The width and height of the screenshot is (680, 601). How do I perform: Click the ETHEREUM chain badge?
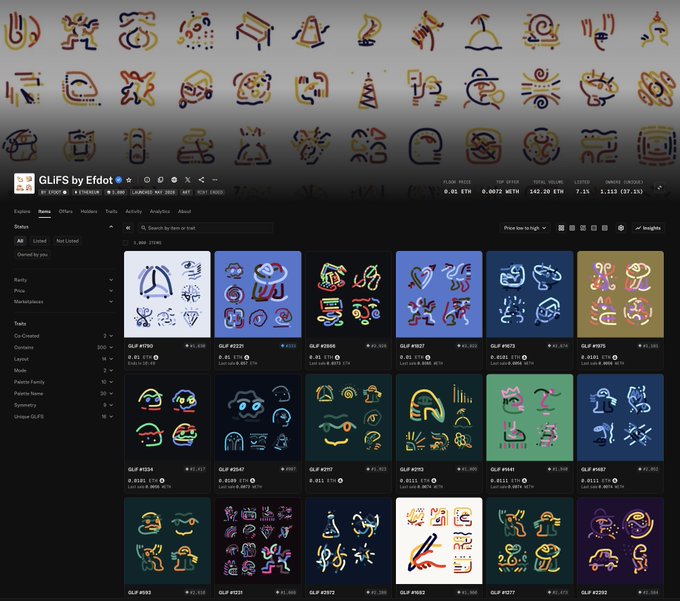pos(87,192)
